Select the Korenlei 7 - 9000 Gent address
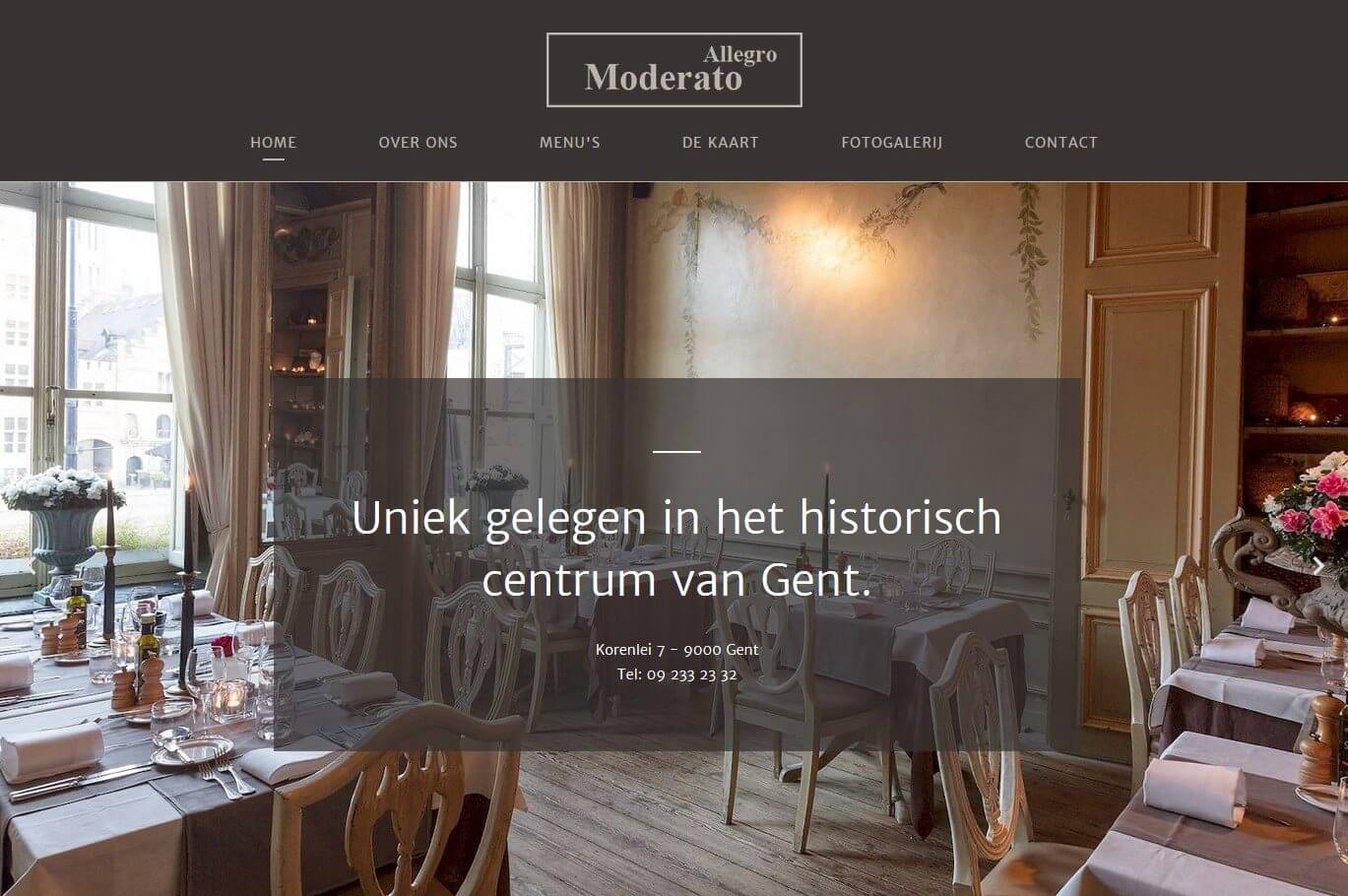This screenshot has width=1348, height=896. (676, 650)
